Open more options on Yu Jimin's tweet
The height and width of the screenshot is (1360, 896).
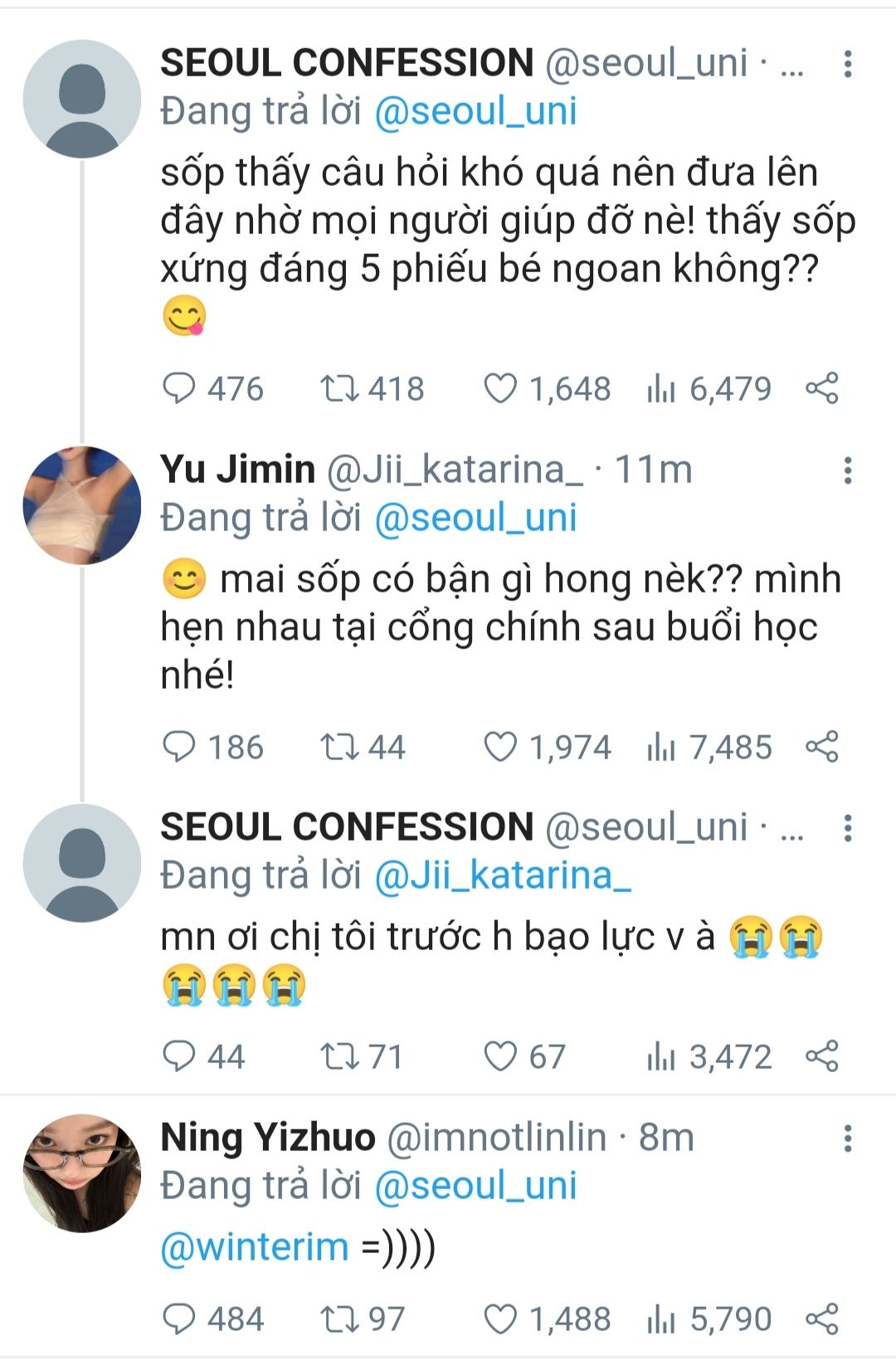tap(847, 470)
